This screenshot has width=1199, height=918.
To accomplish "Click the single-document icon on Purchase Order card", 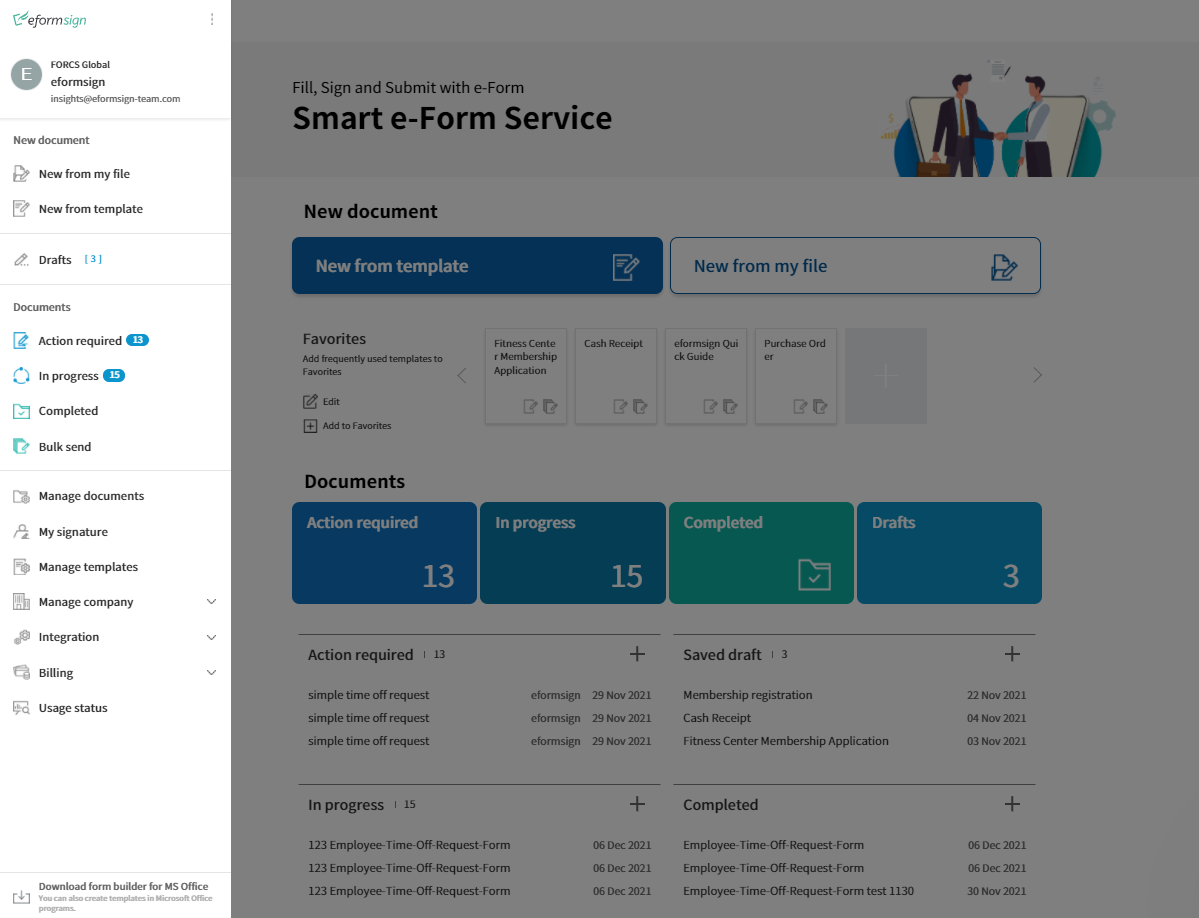I will pyautogui.click(x=800, y=407).
